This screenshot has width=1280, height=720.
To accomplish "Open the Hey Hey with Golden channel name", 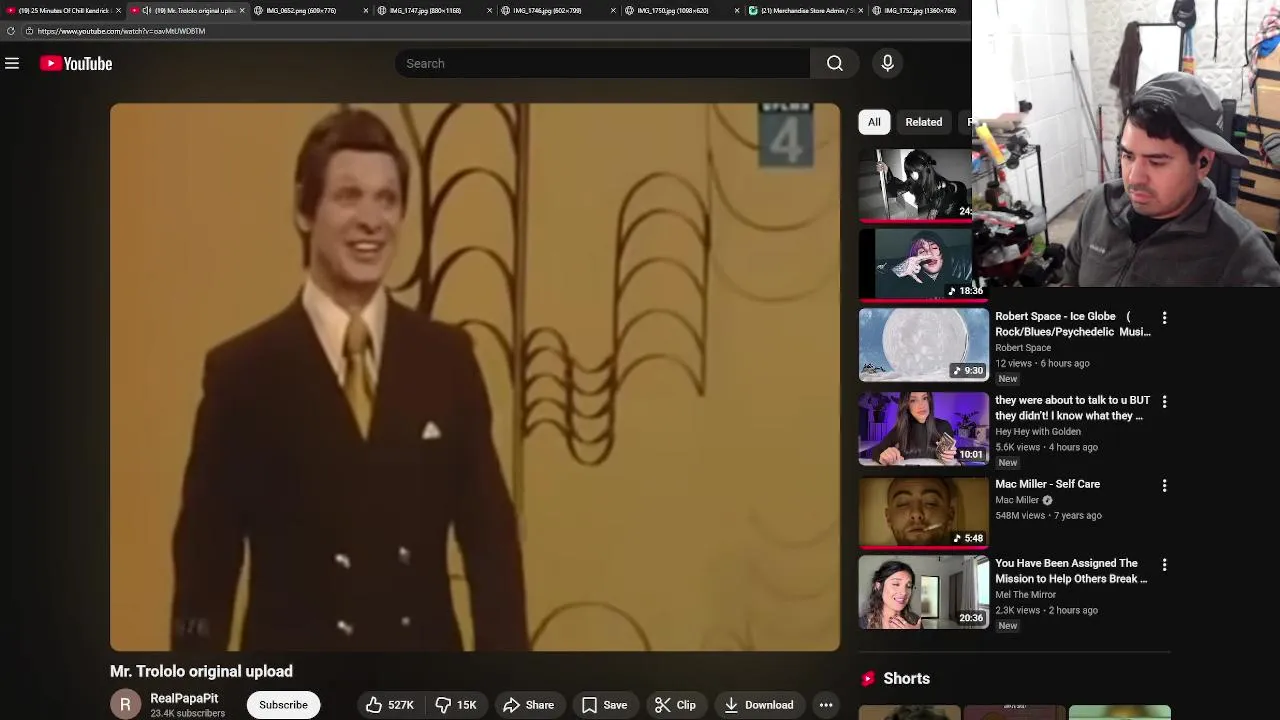I will pyautogui.click(x=1038, y=432).
